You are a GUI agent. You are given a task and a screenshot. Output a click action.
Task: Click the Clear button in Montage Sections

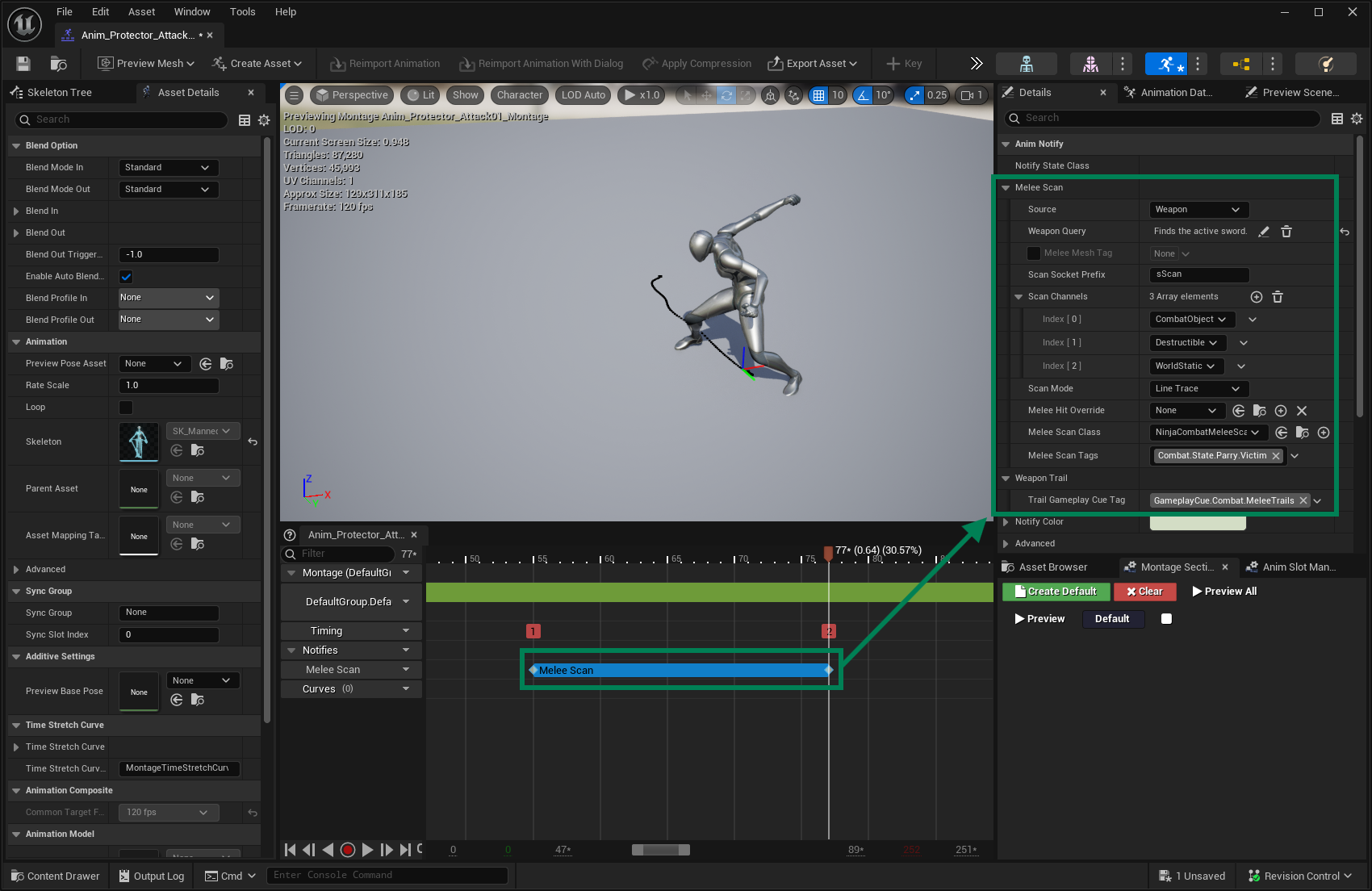coord(1144,592)
